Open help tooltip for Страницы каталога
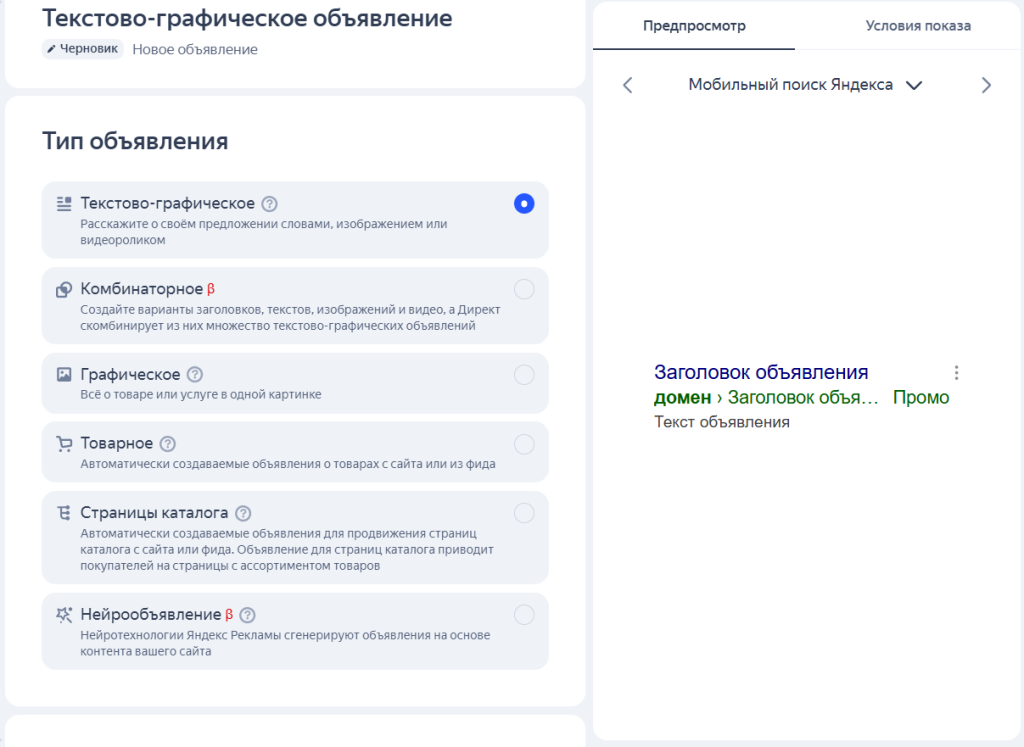The image size is (1024, 747). click(243, 513)
